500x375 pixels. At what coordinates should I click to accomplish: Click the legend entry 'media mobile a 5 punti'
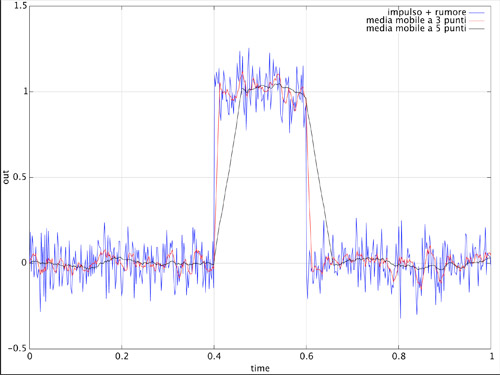pos(416,29)
